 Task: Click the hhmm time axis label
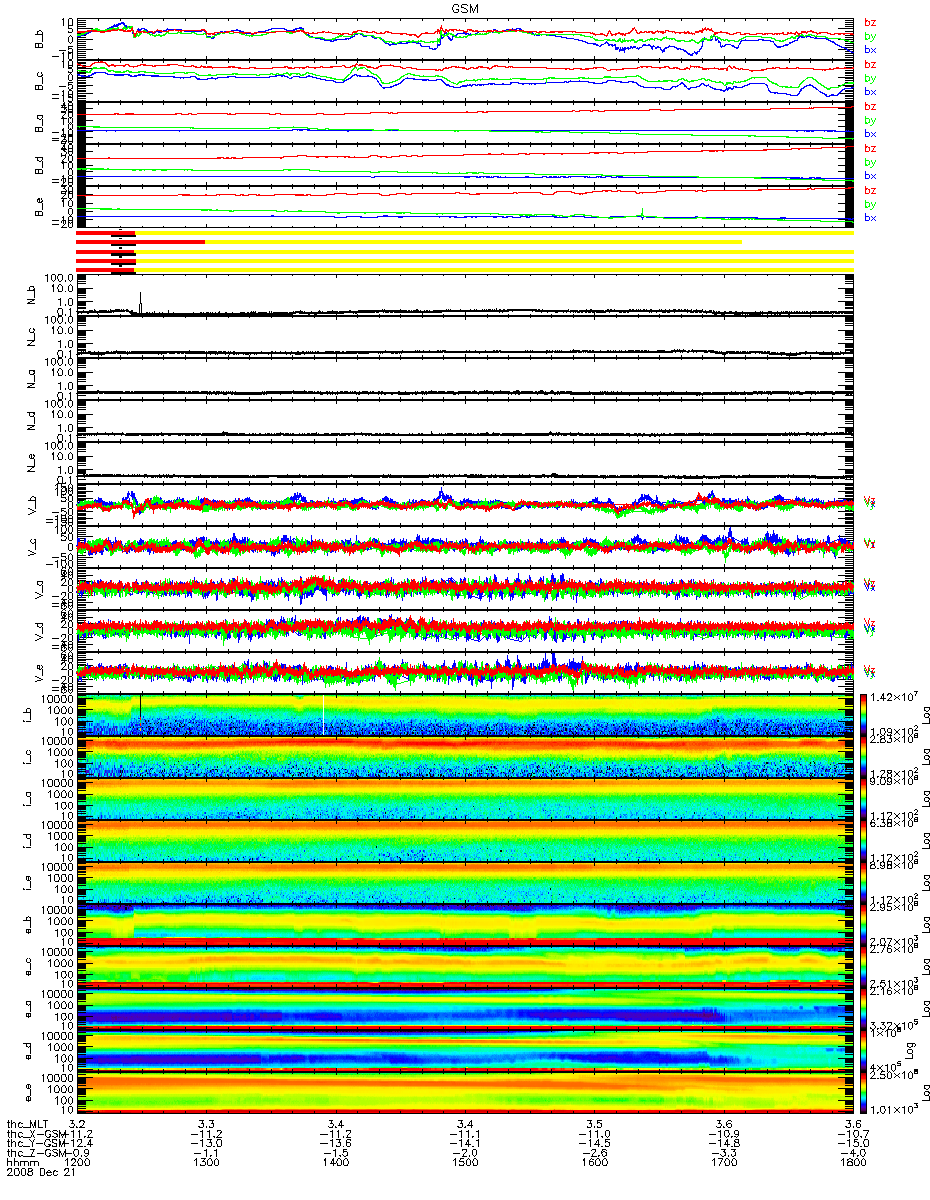point(21,1163)
